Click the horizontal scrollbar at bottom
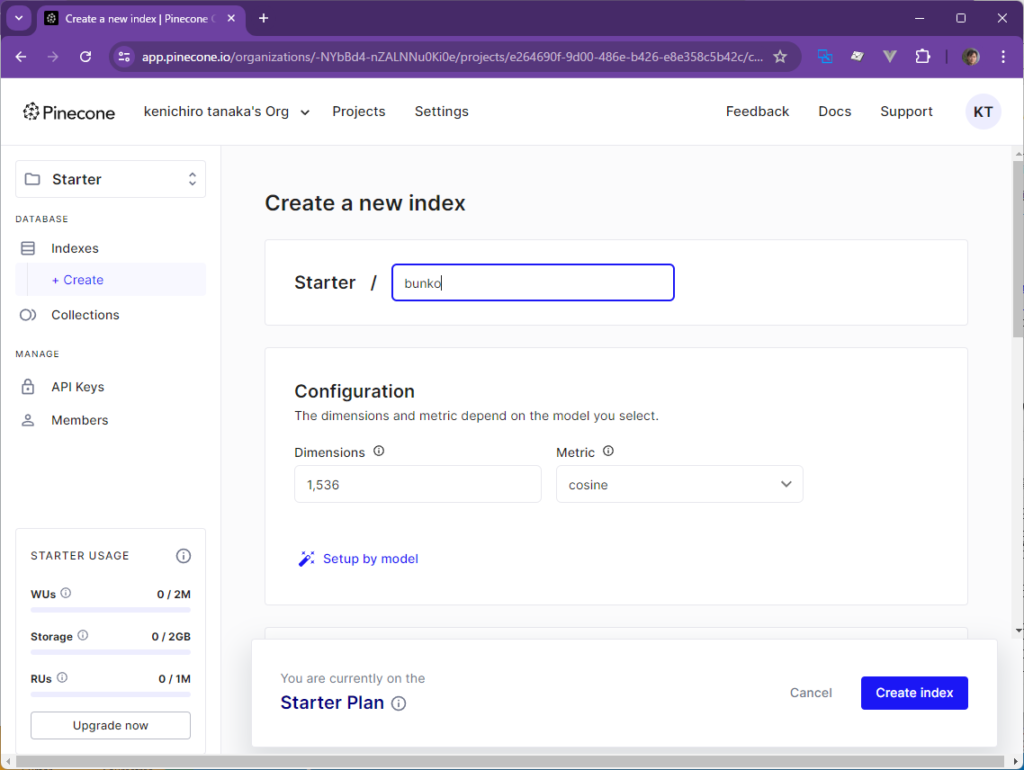Screen dimensions: 1024x770 (509, 762)
